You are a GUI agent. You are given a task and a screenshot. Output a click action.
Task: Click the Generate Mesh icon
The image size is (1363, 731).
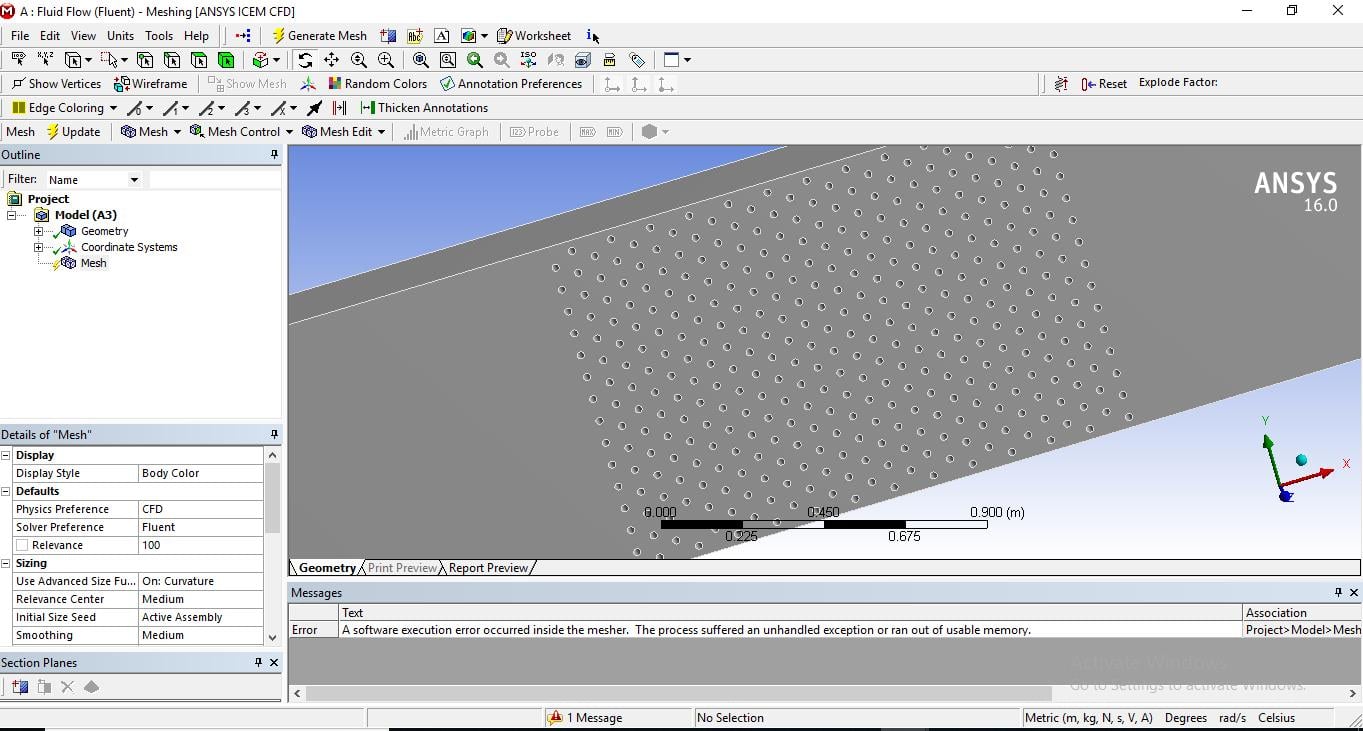[320, 35]
